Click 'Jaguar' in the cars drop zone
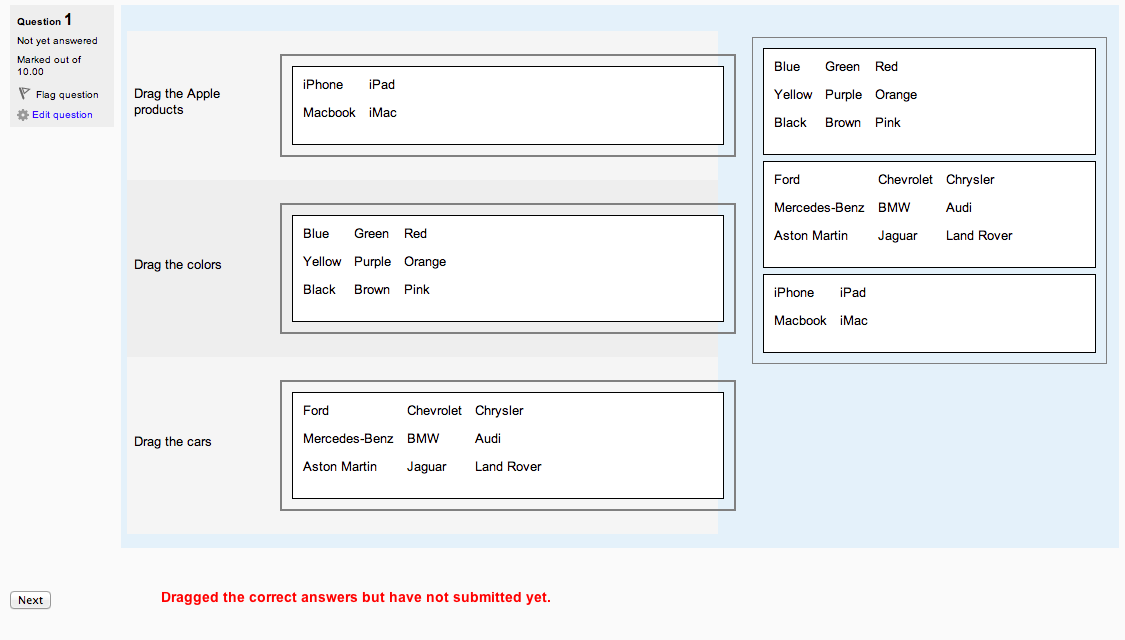The height and width of the screenshot is (640, 1125). [426, 467]
